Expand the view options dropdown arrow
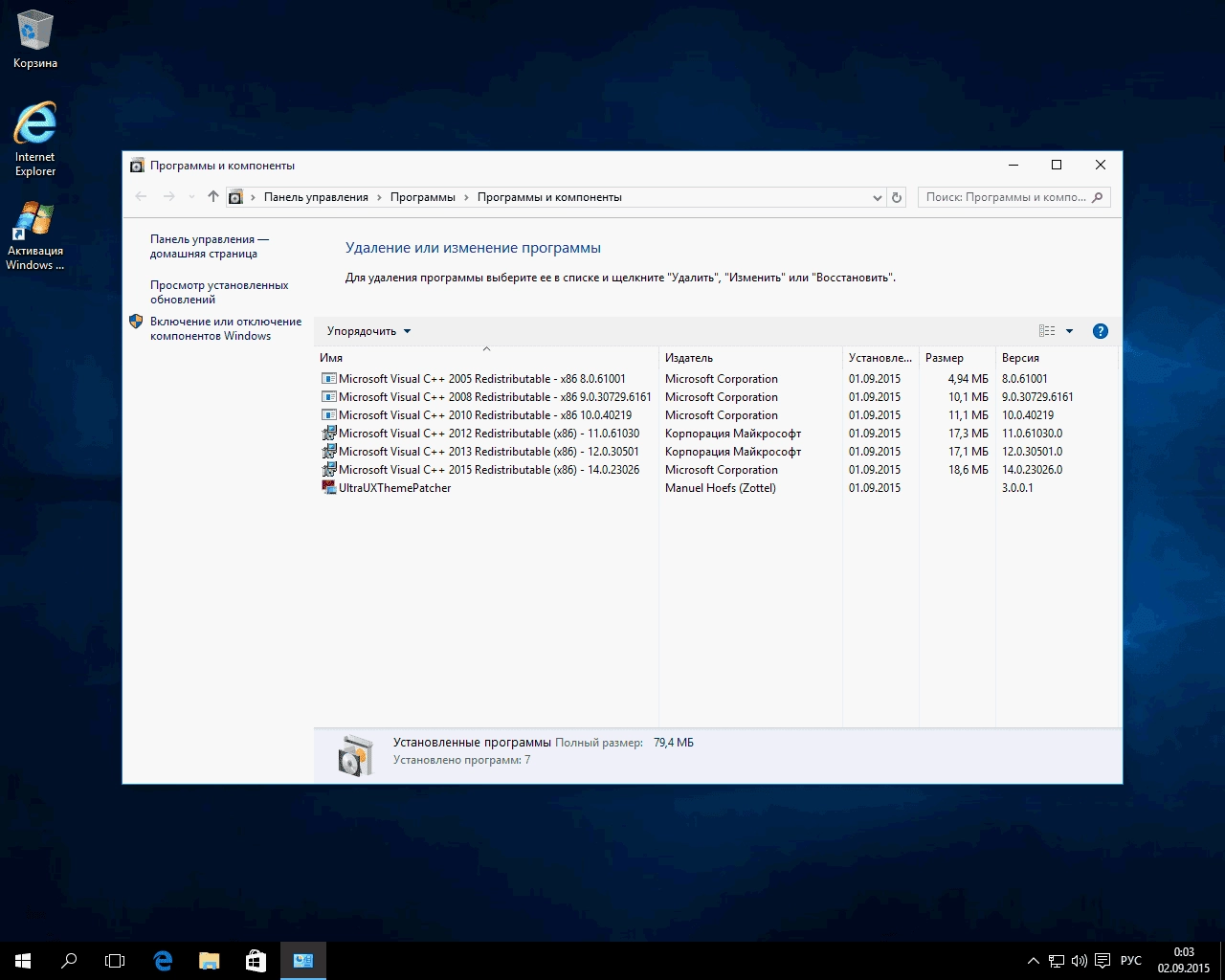Screen dimensions: 1225x980 (x=1069, y=331)
